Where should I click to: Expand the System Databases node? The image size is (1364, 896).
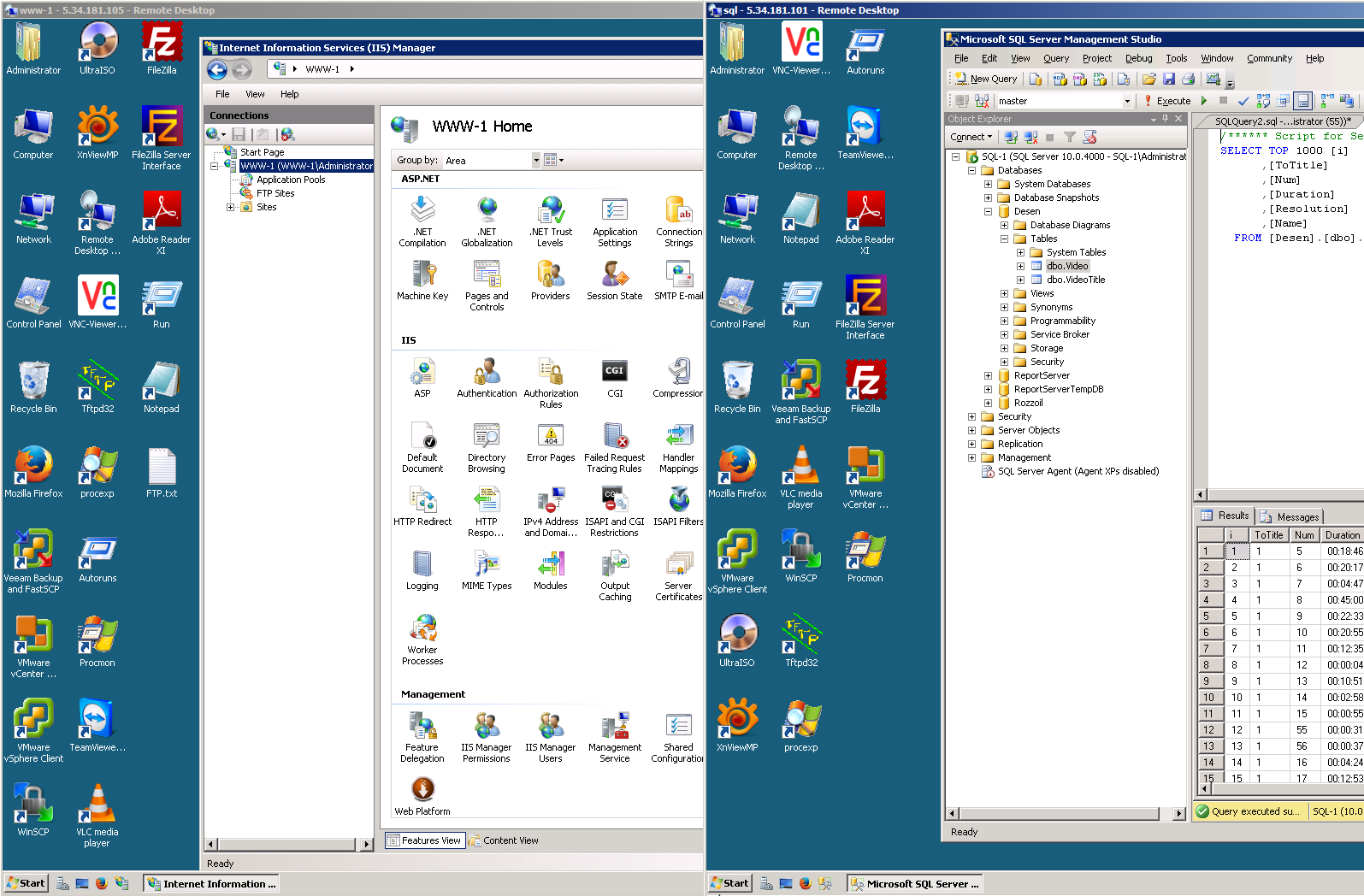coord(988,184)
